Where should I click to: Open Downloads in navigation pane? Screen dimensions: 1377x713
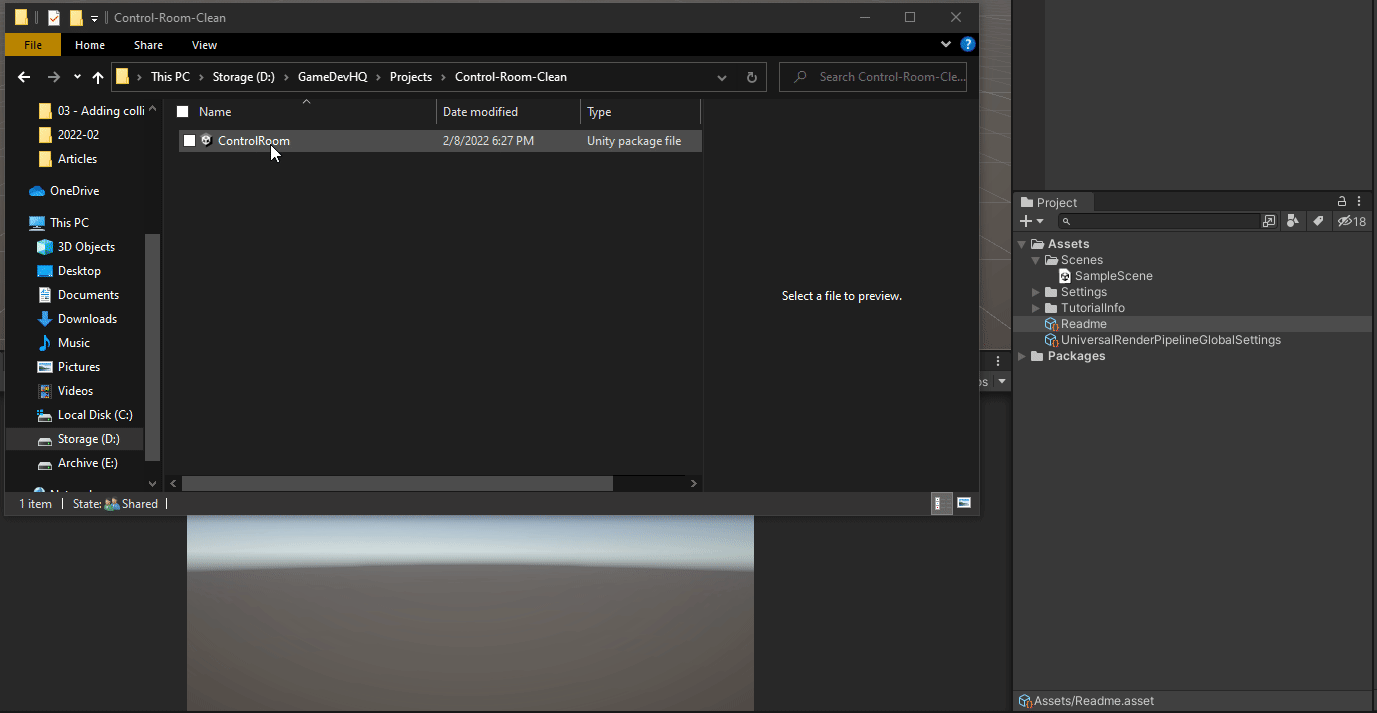click(77, 319)
